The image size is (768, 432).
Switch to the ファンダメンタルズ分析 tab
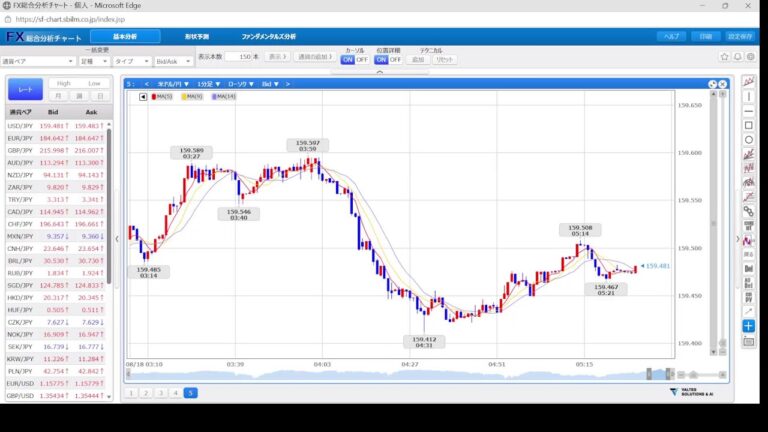point(268,37)
